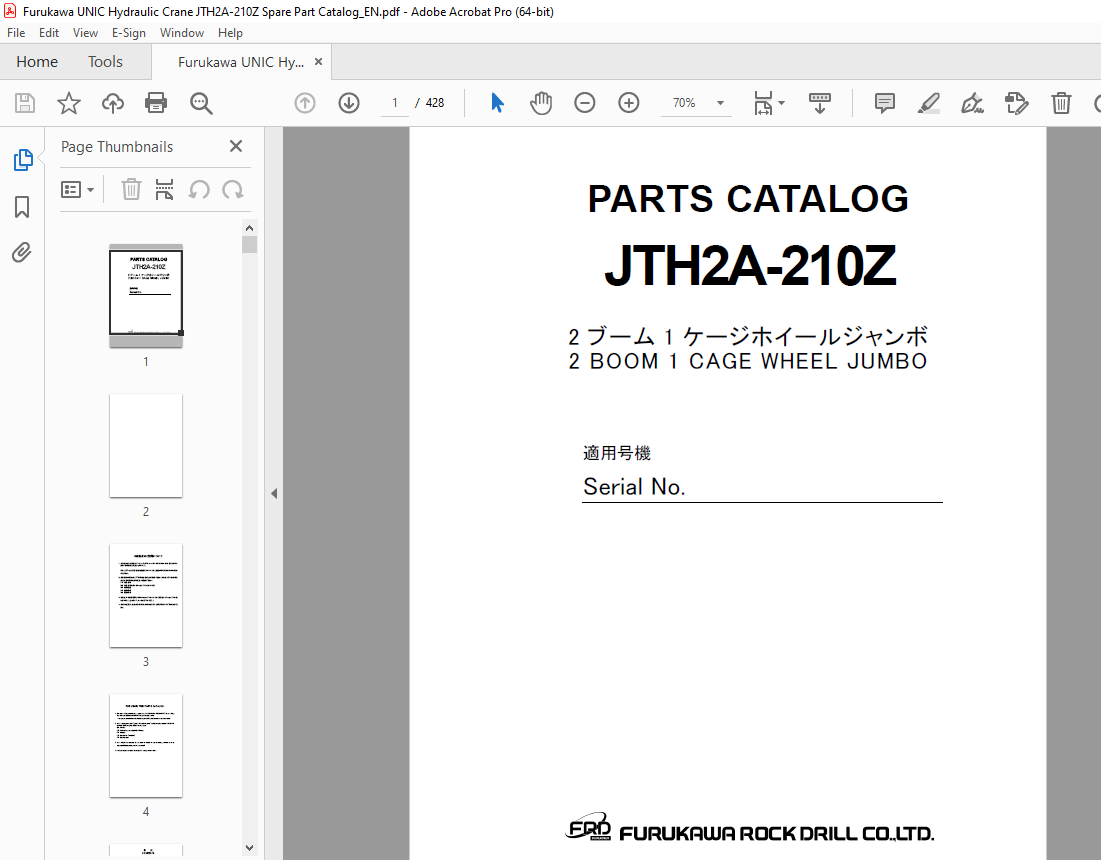
Task: Go to the Home view
Action: 37,62
